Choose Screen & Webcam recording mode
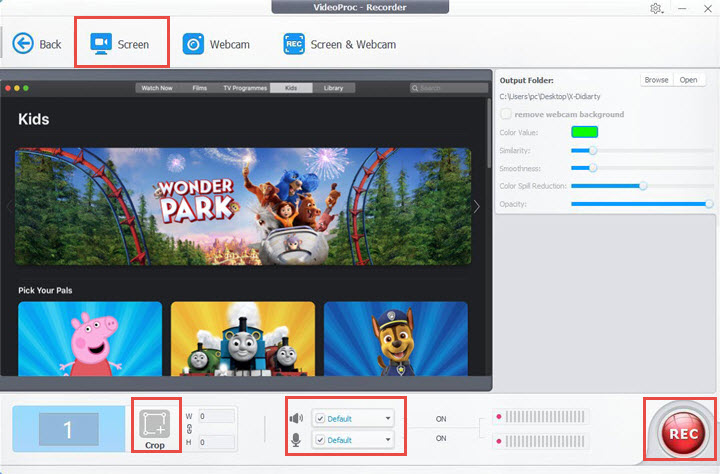The height and width of the screenshot is (474, 720). [339, 44]
